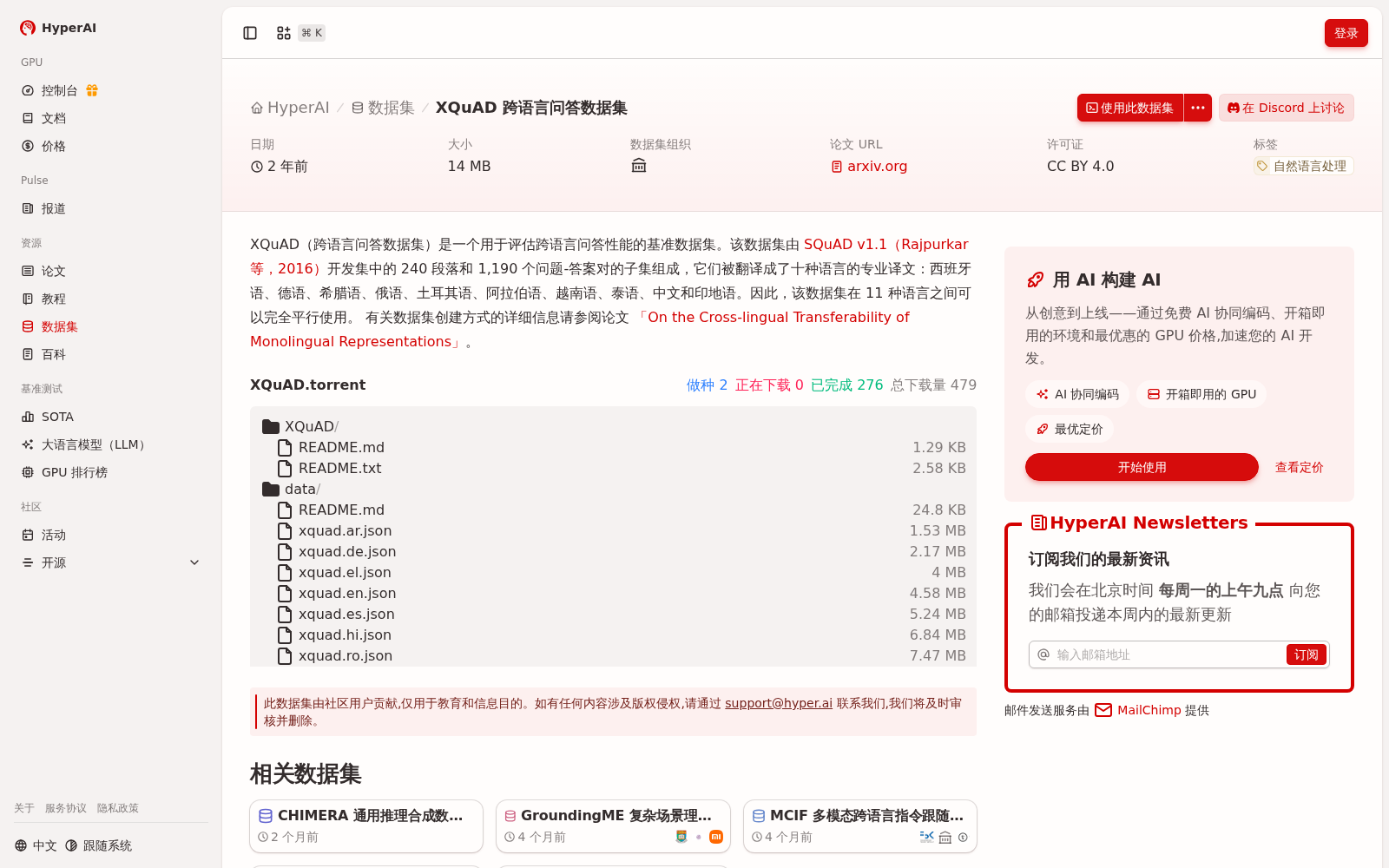Open 查看定价 link
Viewport: 1389px width, 868px height.
(x=1299, y=467)
